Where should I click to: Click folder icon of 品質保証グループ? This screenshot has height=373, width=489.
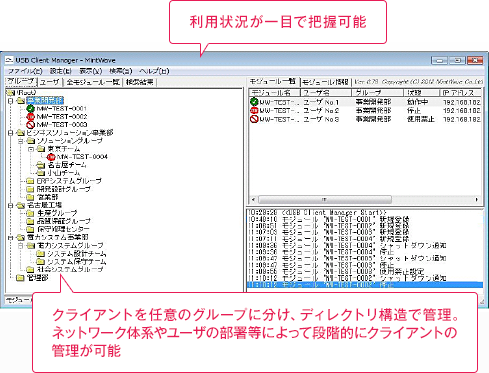30,221
